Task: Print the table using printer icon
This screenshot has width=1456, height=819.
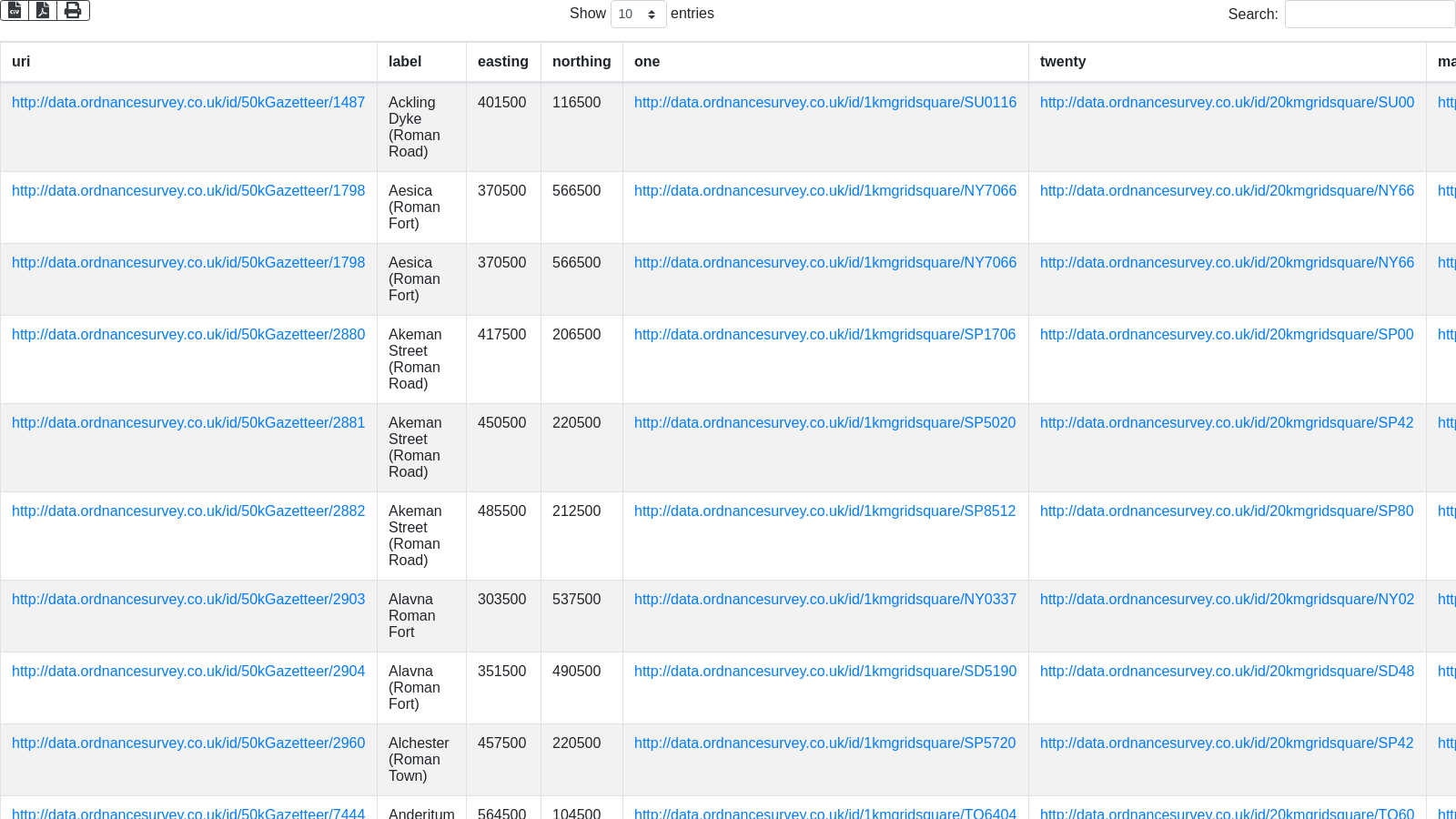Action: pyautogui.click(x=73, y=10)
